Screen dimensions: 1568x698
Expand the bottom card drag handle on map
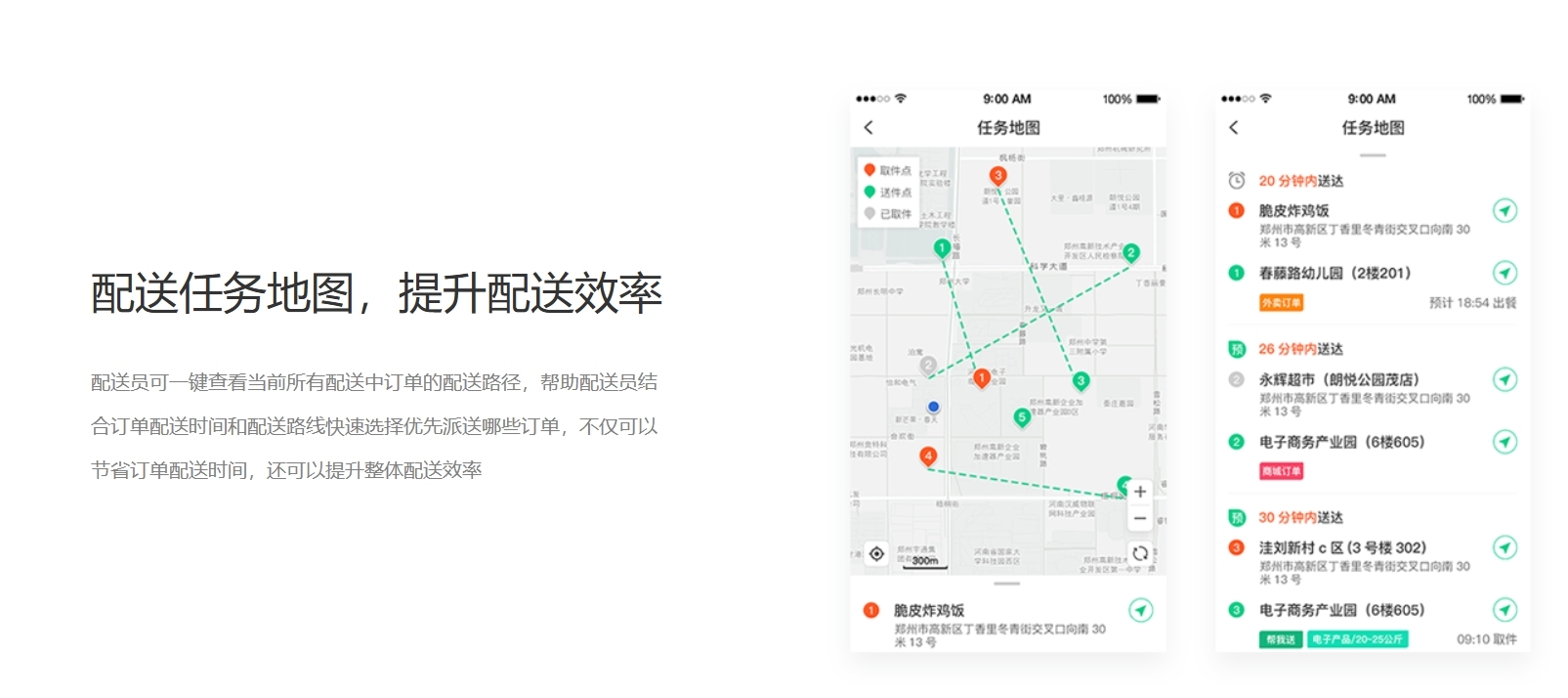pos(1007,584)
